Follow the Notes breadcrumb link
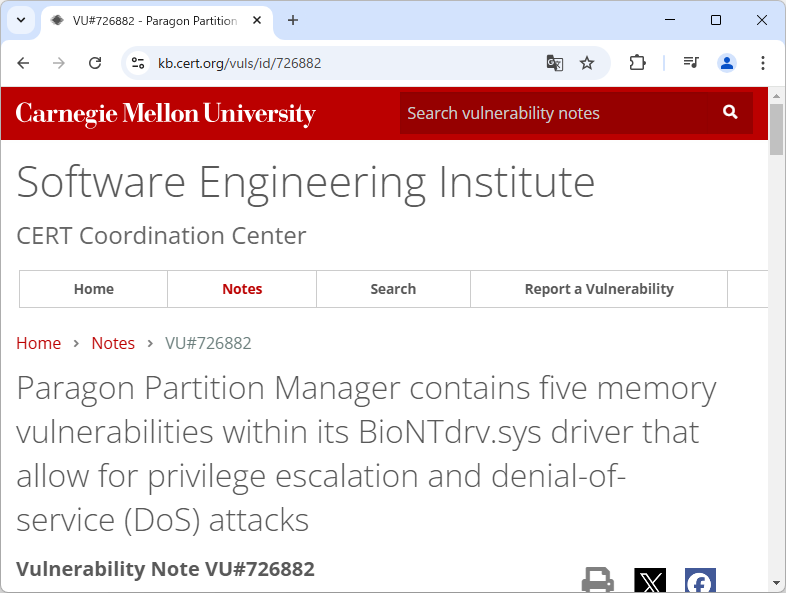 pos(113,343)
